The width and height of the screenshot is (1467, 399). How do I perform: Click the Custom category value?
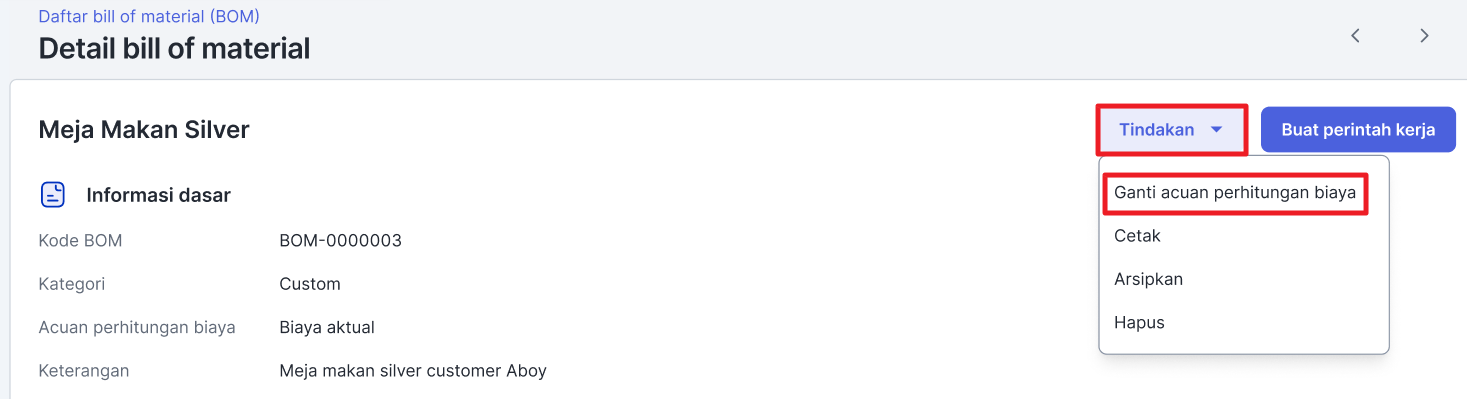[310, 284]
